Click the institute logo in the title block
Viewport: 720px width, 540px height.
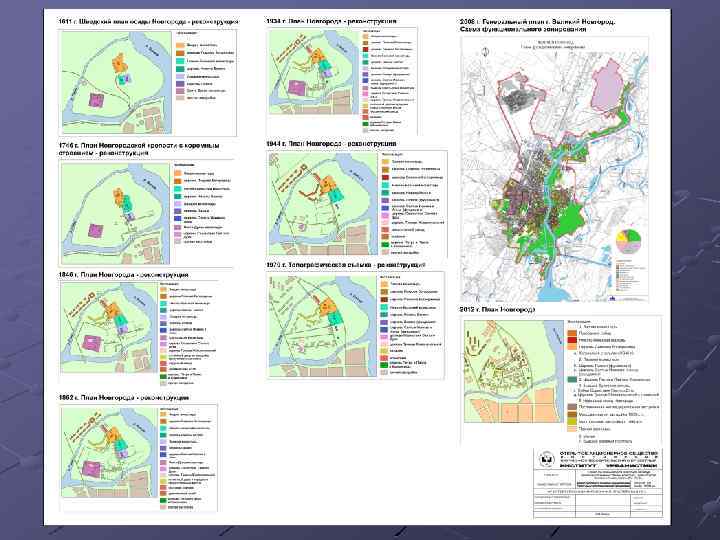pyautogui.click(x=546, y=459)
